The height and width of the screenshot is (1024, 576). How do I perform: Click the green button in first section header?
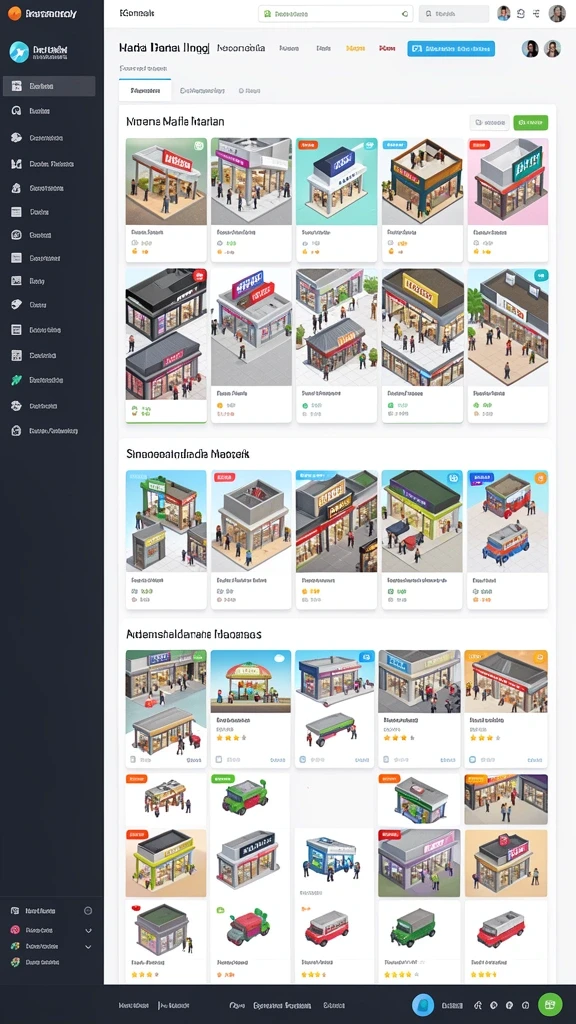click(x=530, y=122)
